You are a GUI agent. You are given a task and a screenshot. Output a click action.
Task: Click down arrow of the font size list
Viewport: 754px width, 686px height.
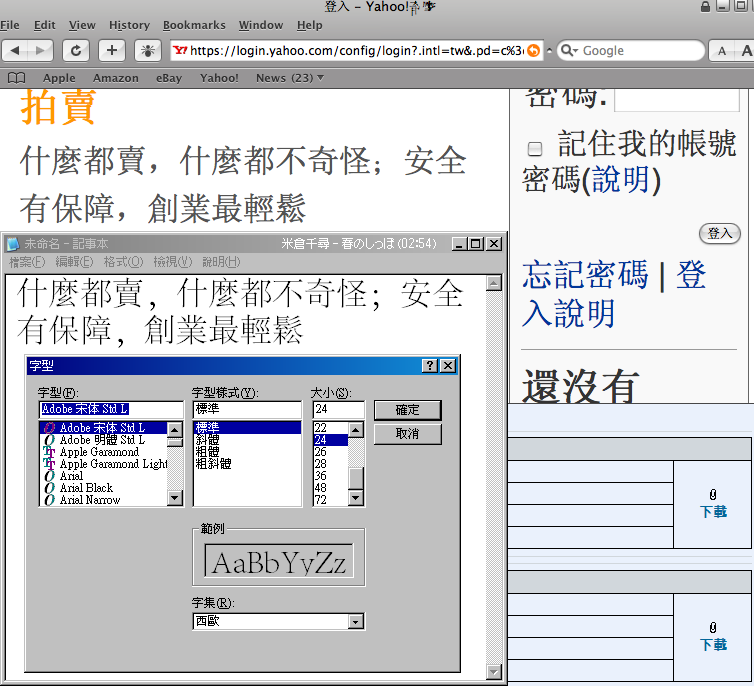coord(355,498)
